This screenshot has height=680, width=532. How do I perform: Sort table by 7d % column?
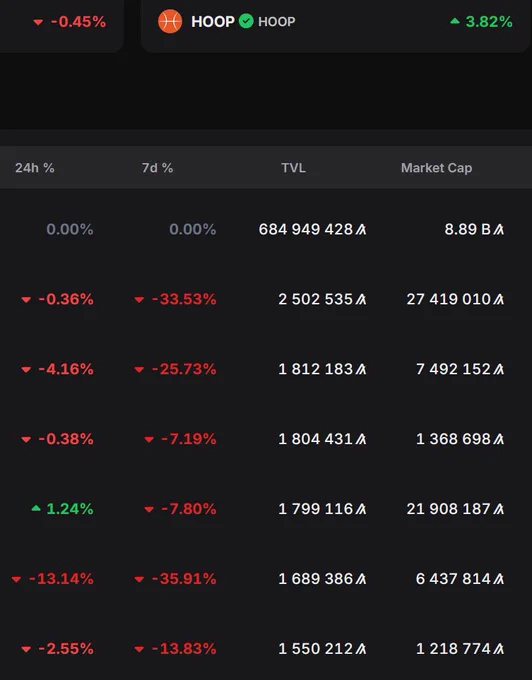tap(157, 168)
